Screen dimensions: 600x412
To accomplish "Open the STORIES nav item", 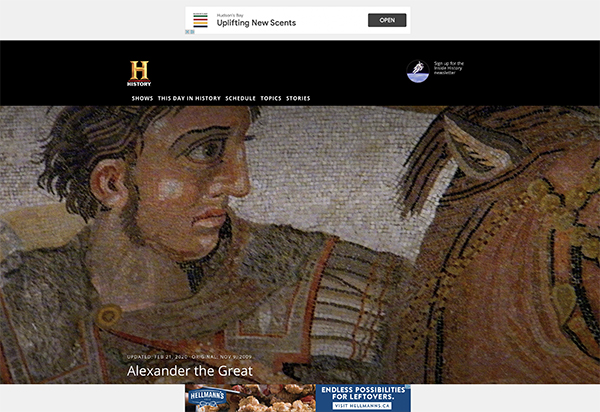I will [x=298, y=98].
